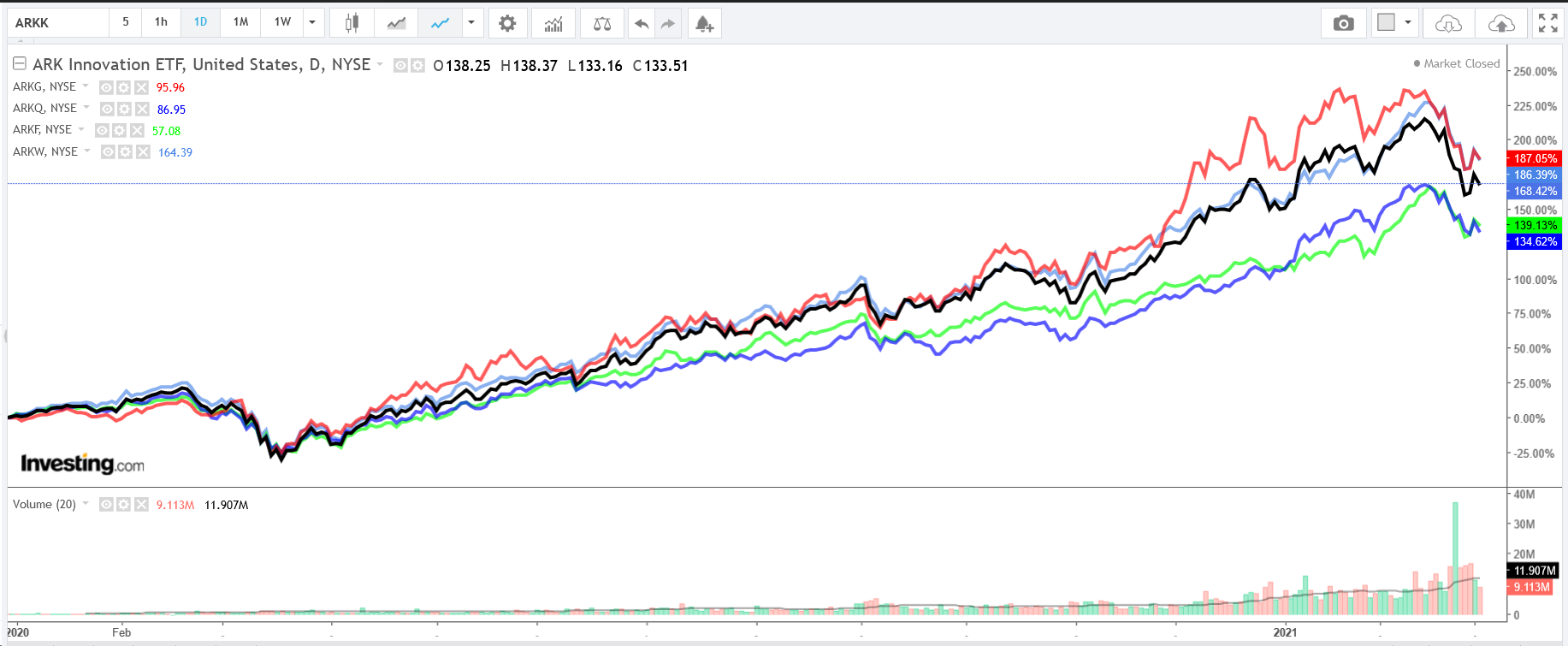Load chart layout from cloud

pyautogui.click(x=1448, y=23)
